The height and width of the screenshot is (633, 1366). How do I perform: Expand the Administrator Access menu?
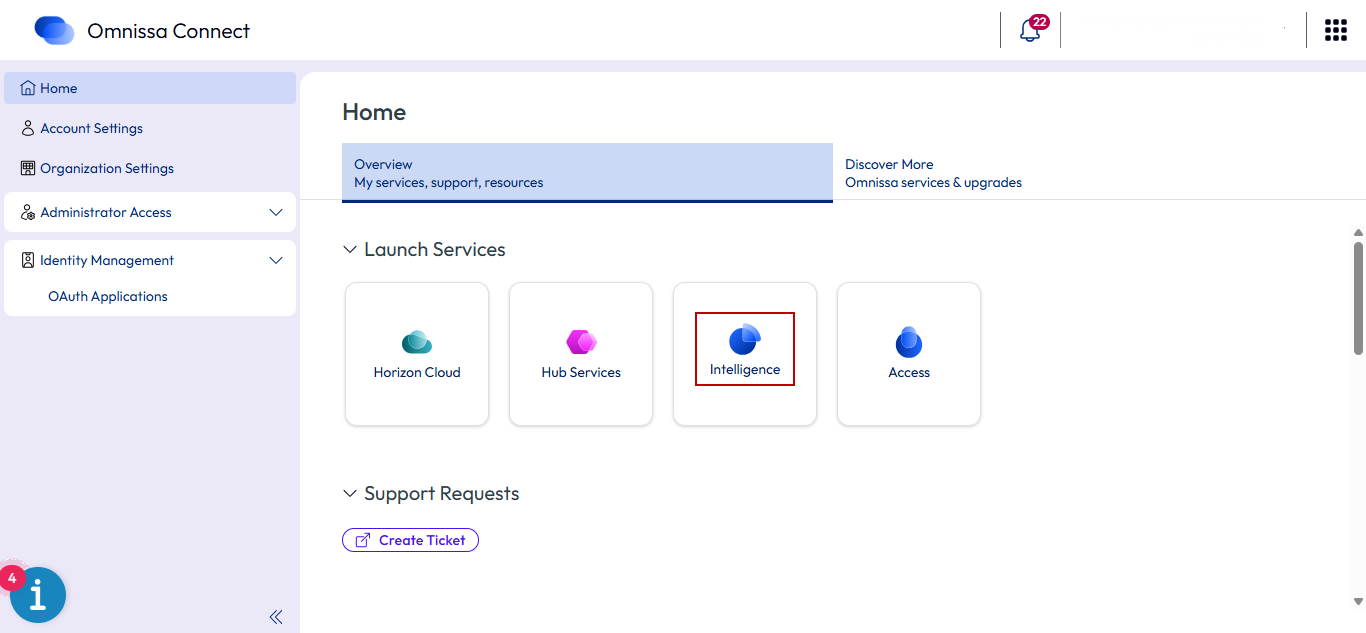click(276, 213)
